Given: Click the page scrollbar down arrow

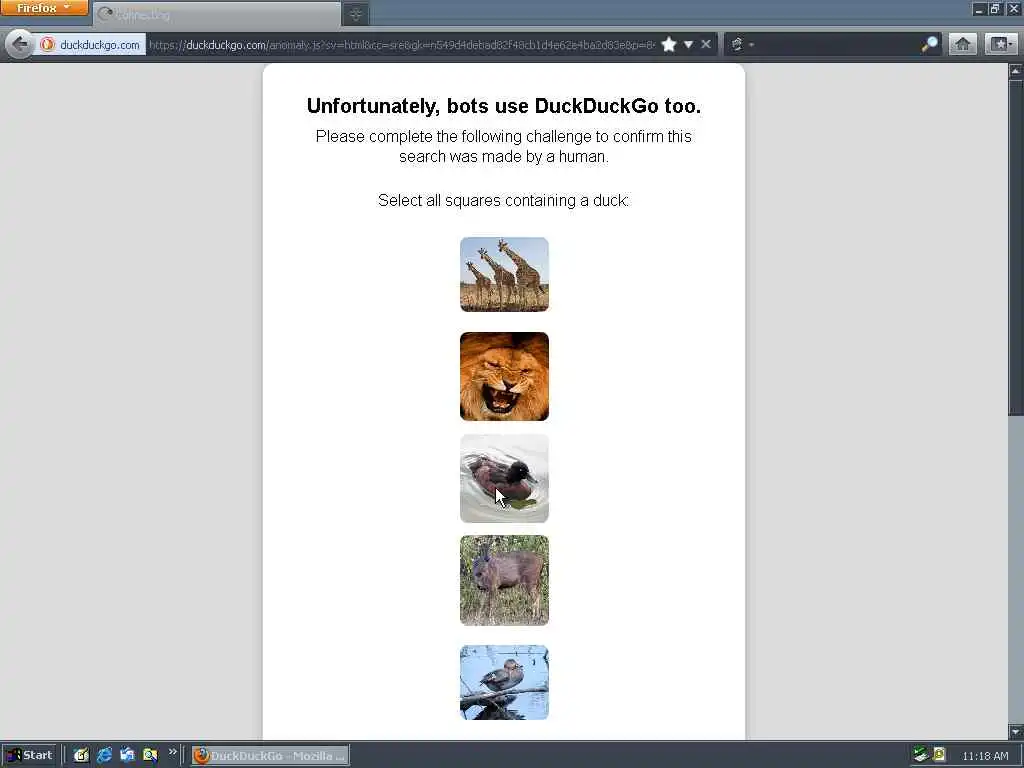Looking at the screenshot, I should tap(1016, 731).
